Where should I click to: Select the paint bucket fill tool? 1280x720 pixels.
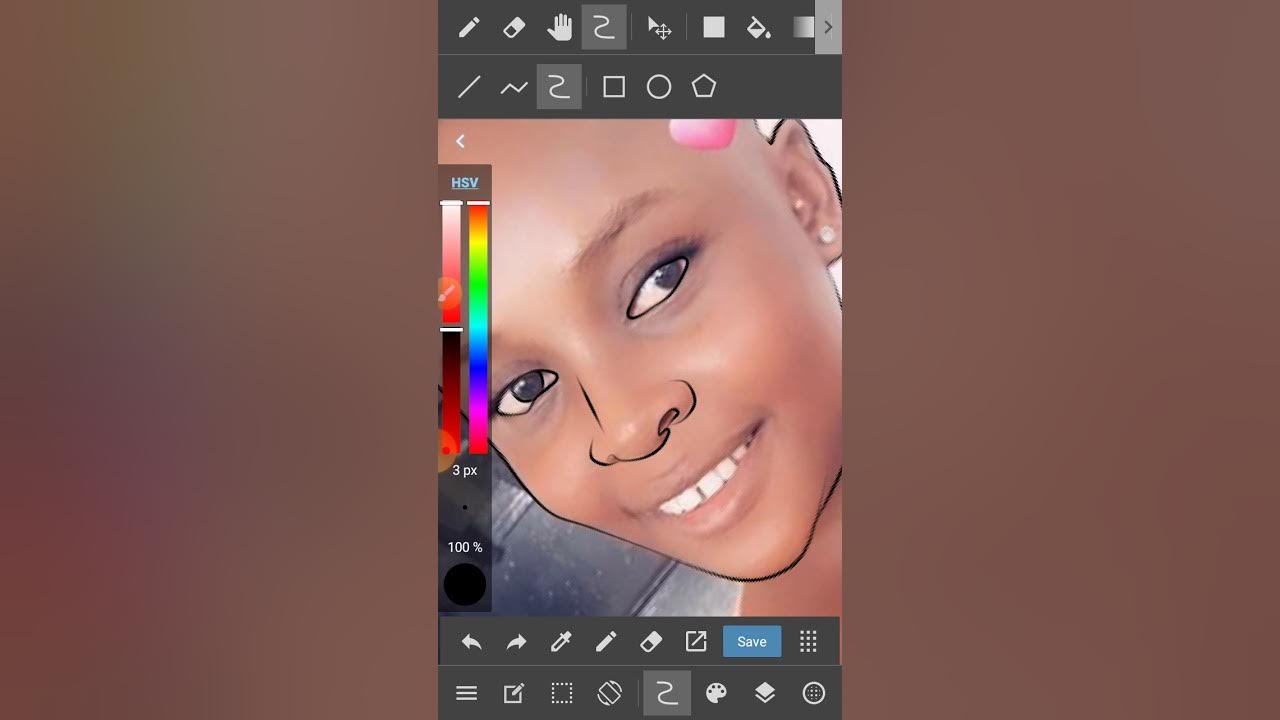[759, 28]
